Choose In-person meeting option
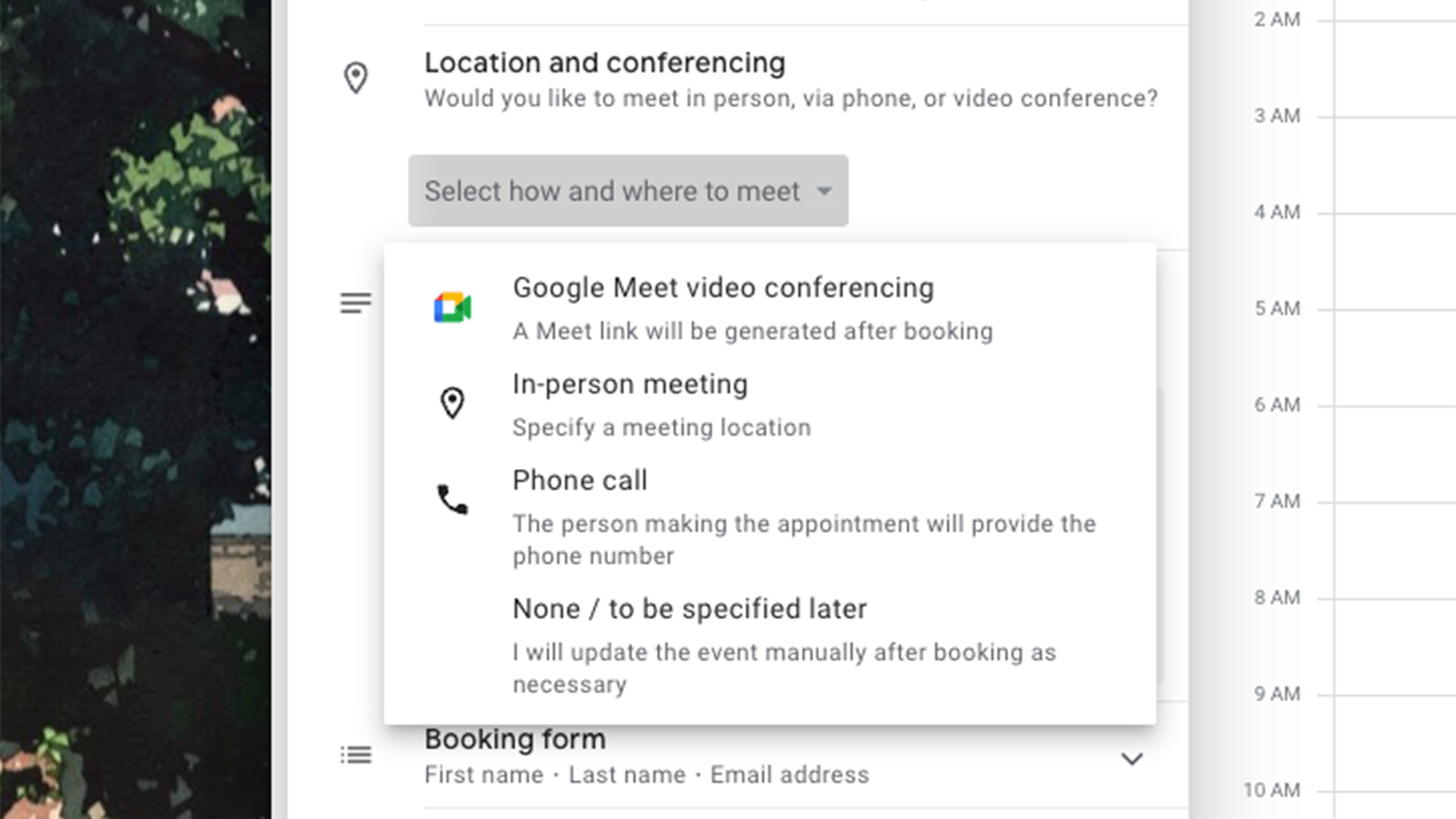This screenshot has width=1456, height=819. [x=630, y=384]
